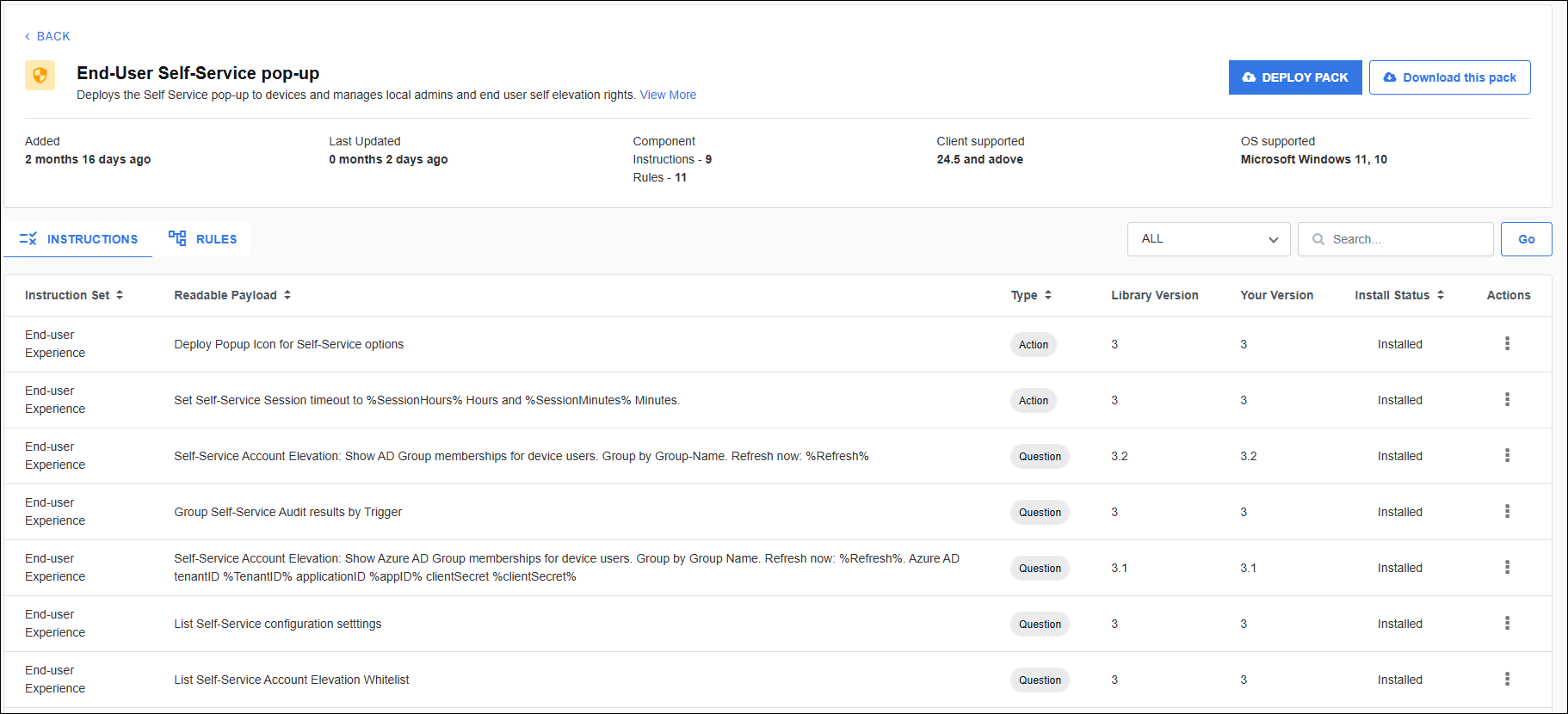The image size is (1568, 714).
Task: Open kebab menu for Group Self-Service Audit row
Action: click(1507, 512)
